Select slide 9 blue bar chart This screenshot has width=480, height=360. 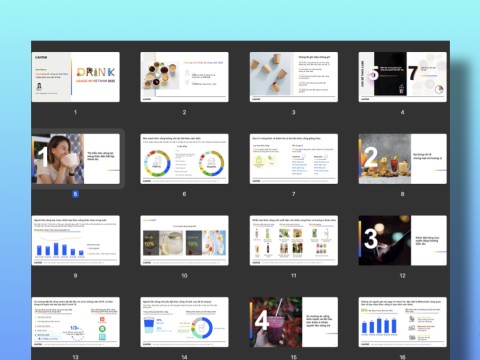(76, 240)
